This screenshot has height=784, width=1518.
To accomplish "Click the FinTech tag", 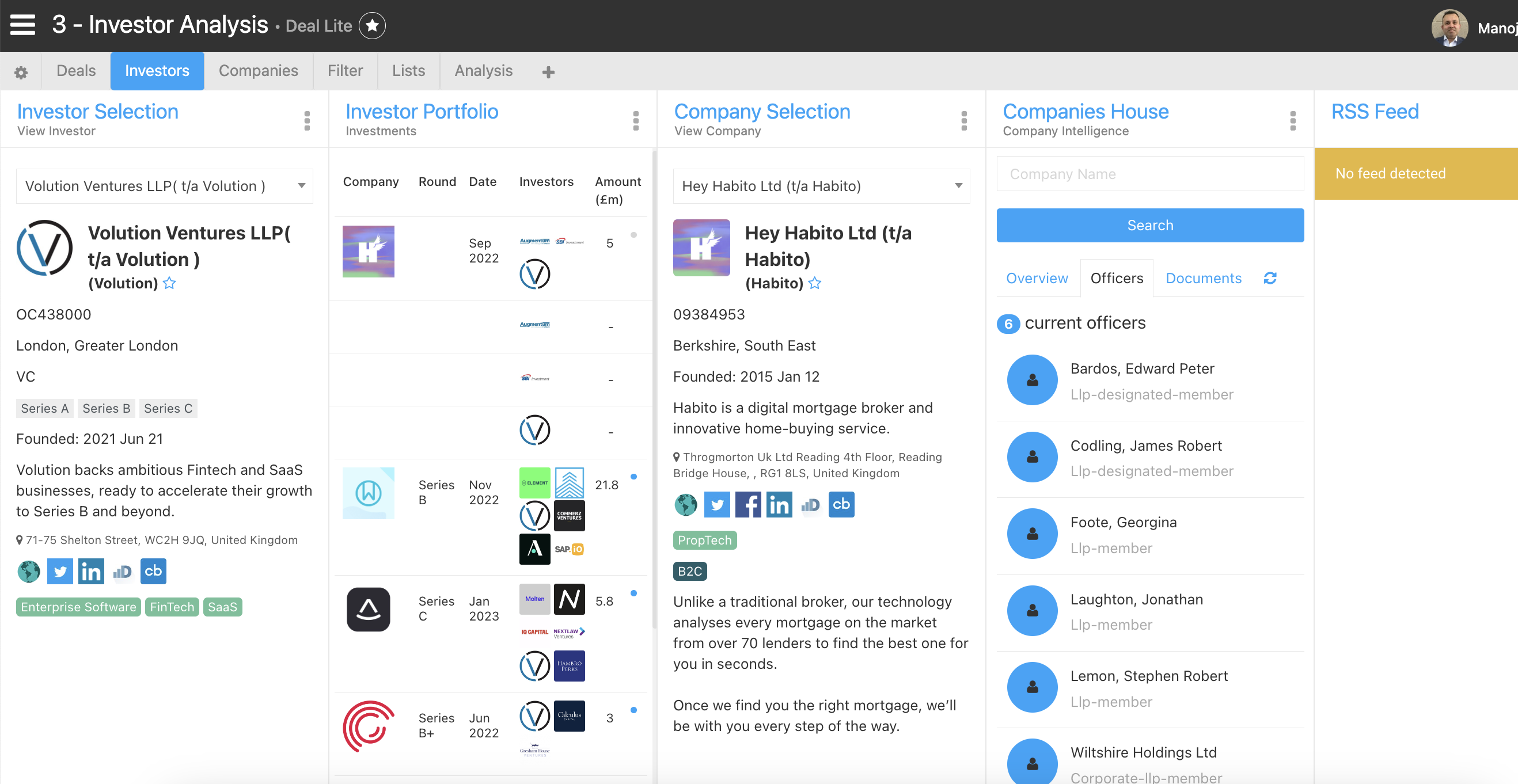I will pyautogui.click(x=172, y=607).
